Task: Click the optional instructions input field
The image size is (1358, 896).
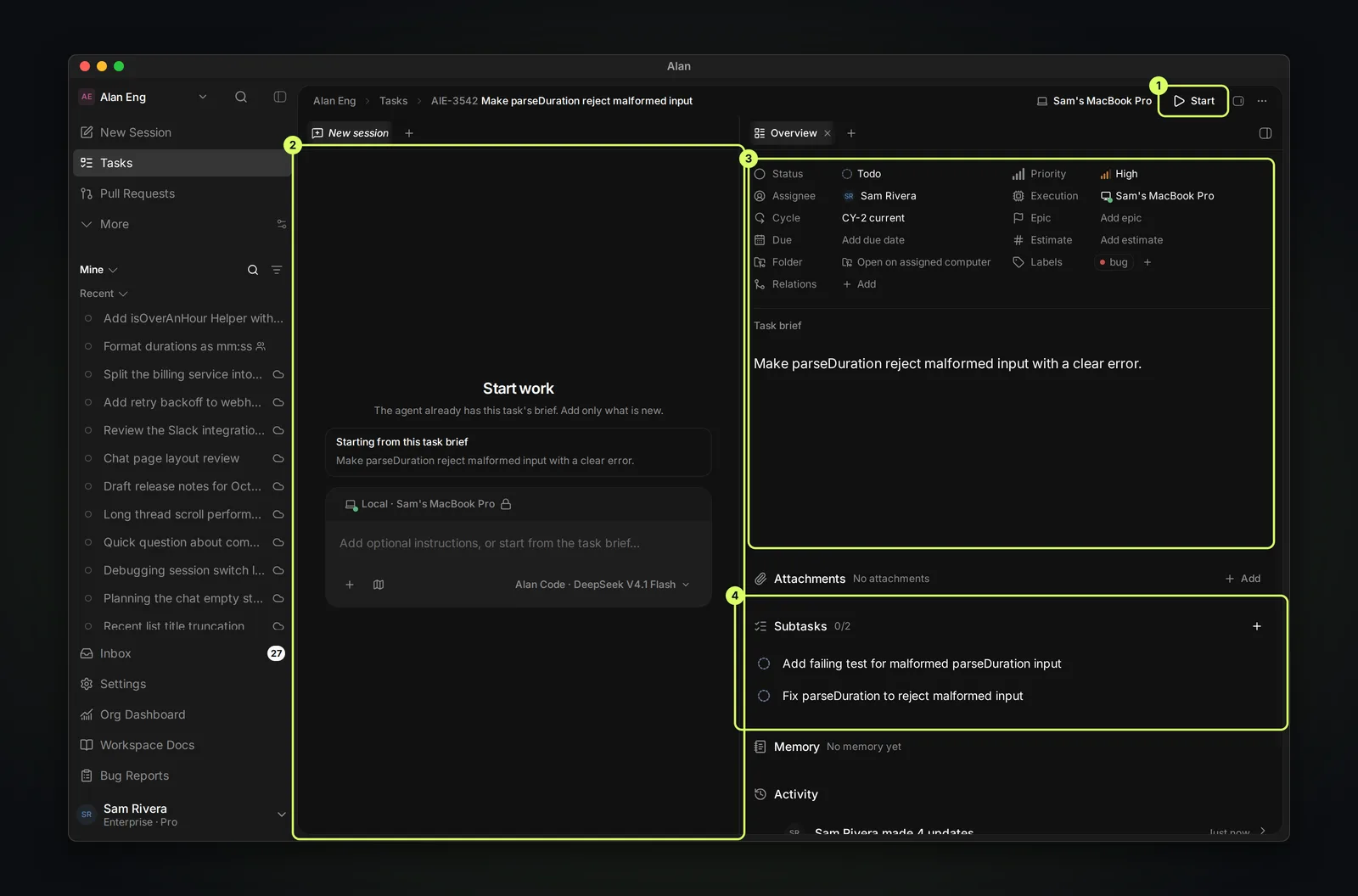Action: (518, 543)
